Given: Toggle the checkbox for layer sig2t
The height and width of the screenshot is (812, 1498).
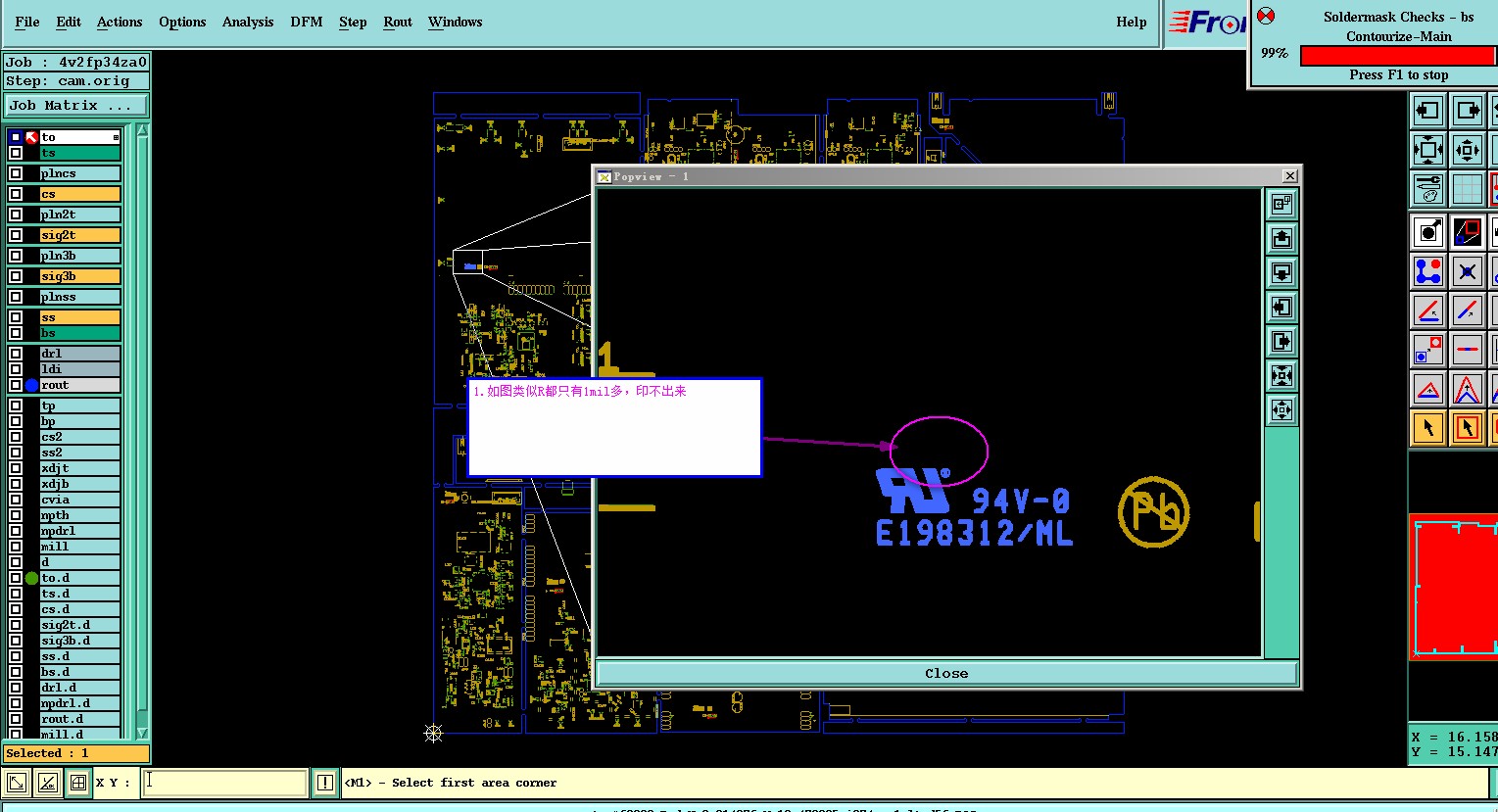Looking at the screenshot, I should click(x=16, y=235).
